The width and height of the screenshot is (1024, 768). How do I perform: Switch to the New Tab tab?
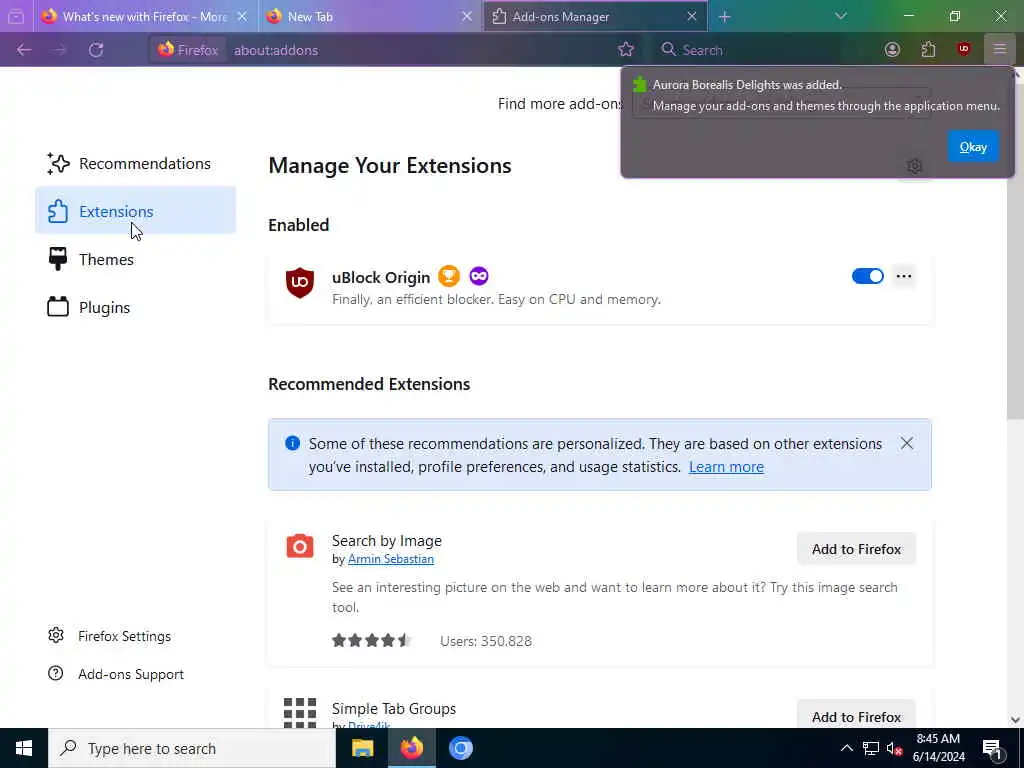click(x=370, y=17)
